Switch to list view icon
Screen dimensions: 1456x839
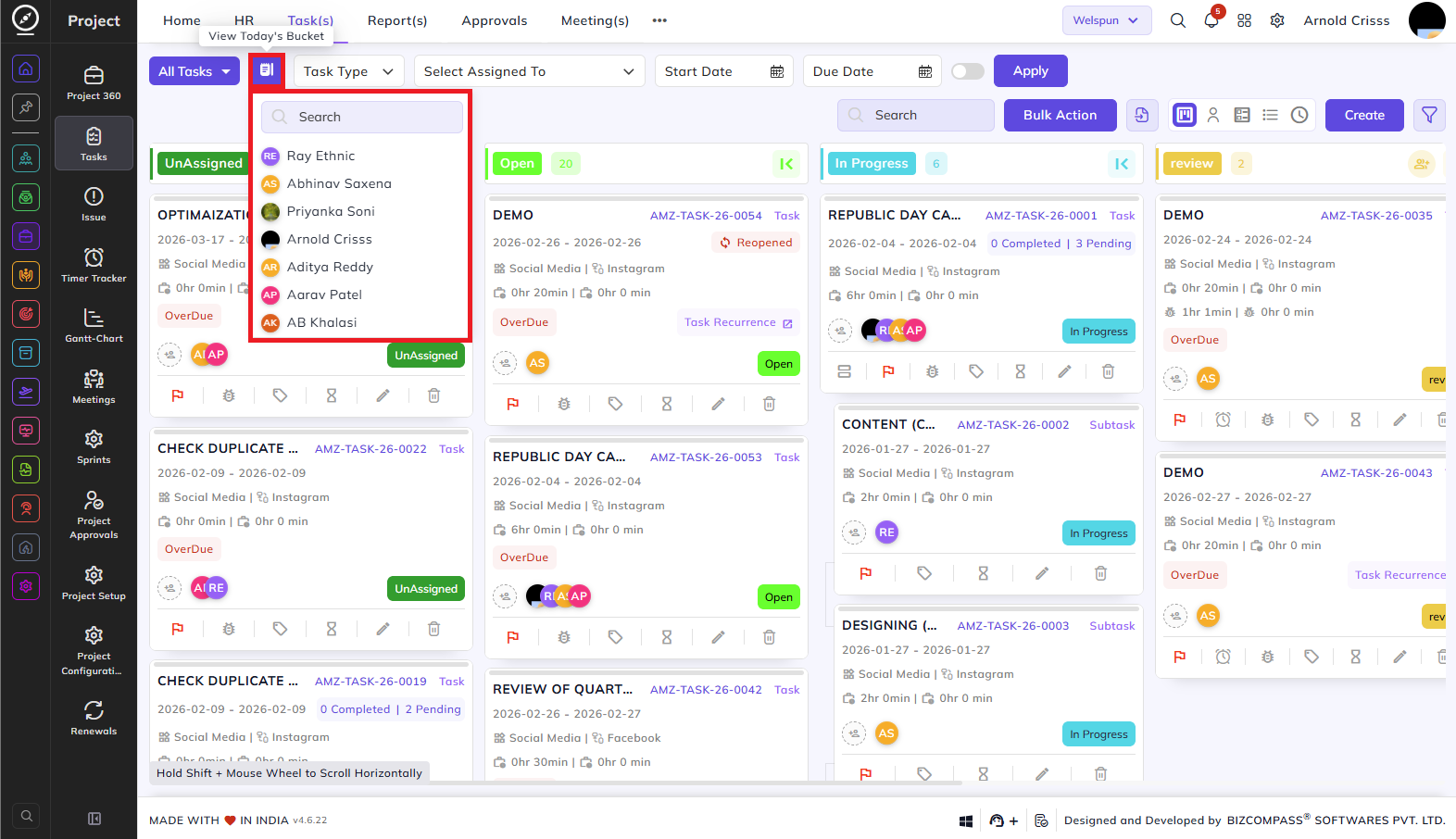click(x=1271, y=115)
